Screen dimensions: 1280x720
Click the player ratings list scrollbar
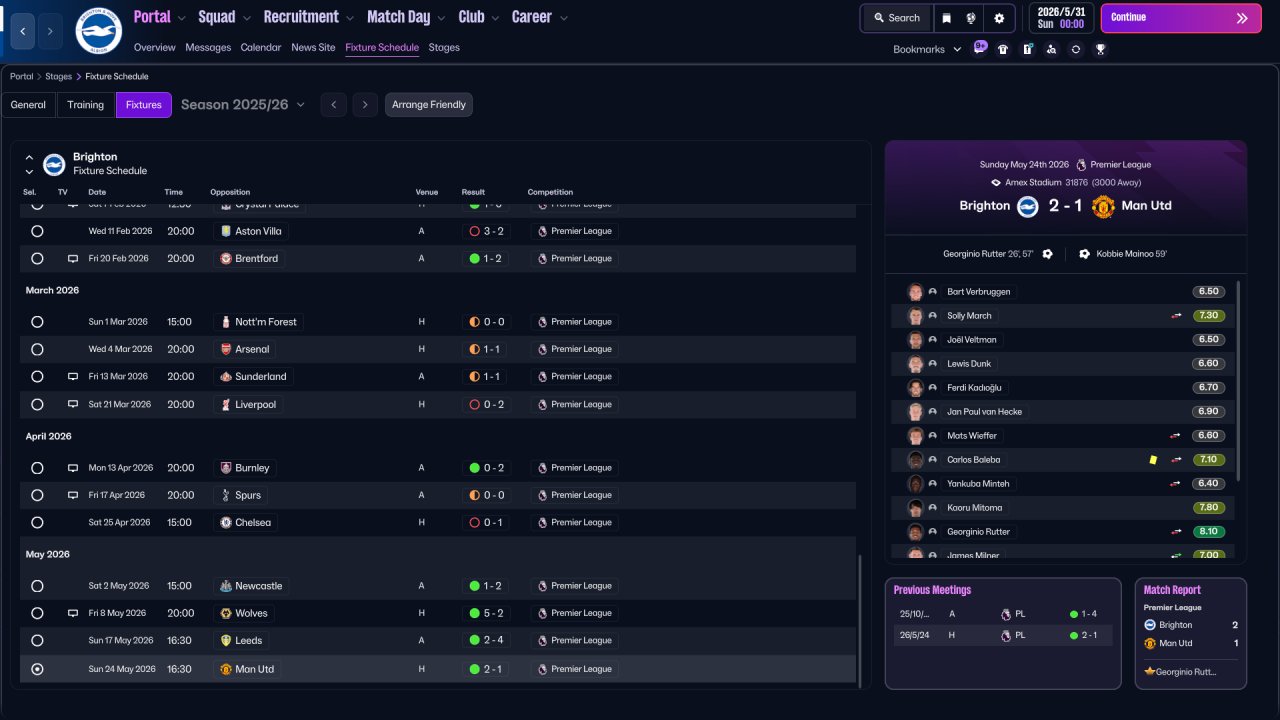point(1238,380)
